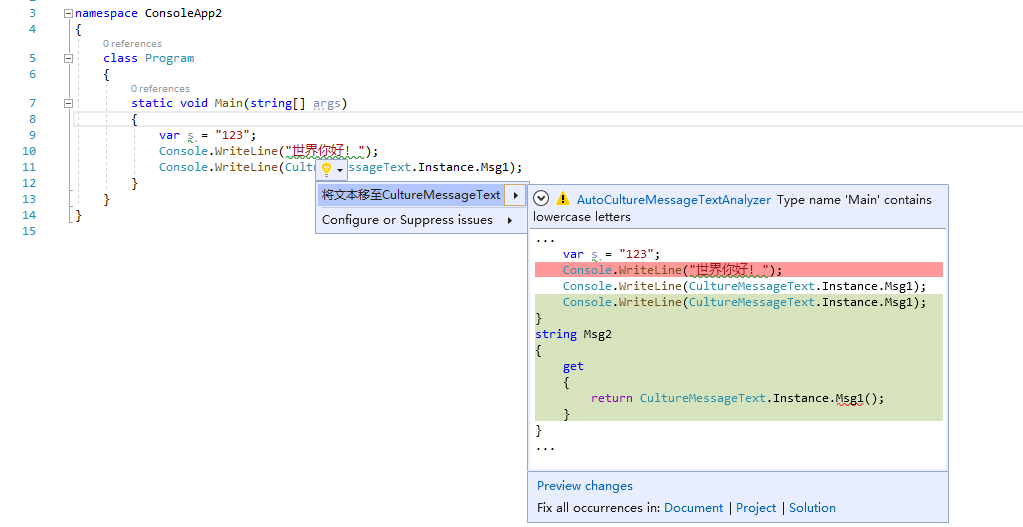
Task: Open the lightbulb dropdown arrow
Action: 340,170
